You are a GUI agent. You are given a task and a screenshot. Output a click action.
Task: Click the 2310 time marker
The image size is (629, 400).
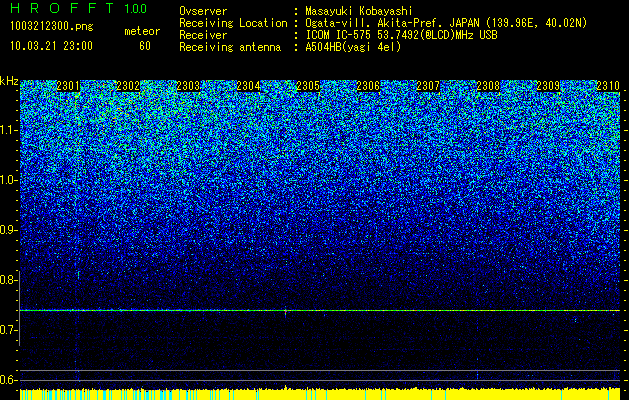608,86
